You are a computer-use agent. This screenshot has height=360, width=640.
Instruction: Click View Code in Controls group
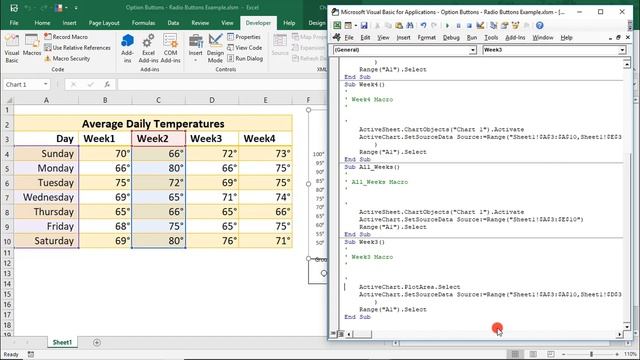(x=245, y=48)
